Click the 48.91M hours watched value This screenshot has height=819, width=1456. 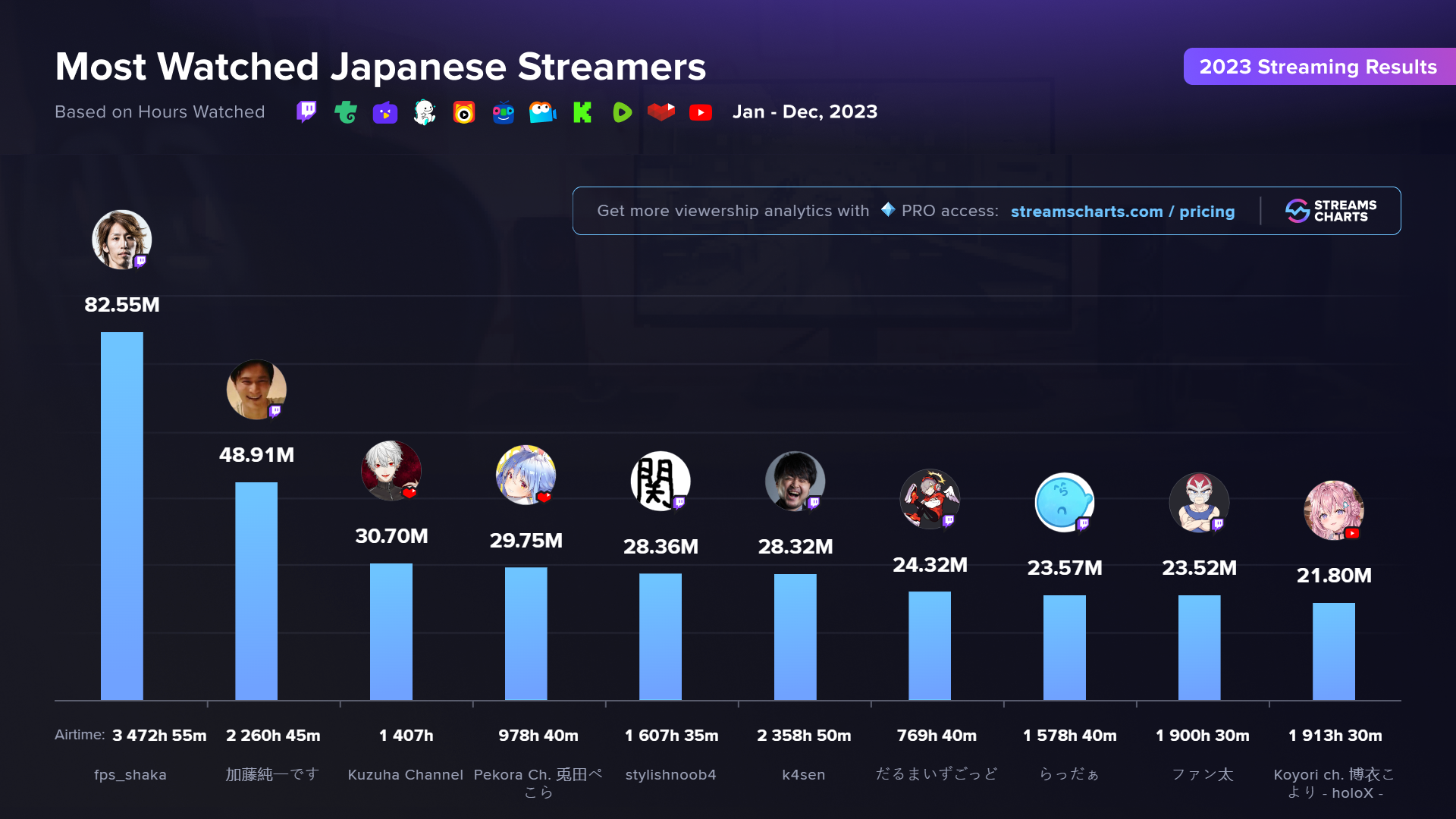(x=256, y=455)
